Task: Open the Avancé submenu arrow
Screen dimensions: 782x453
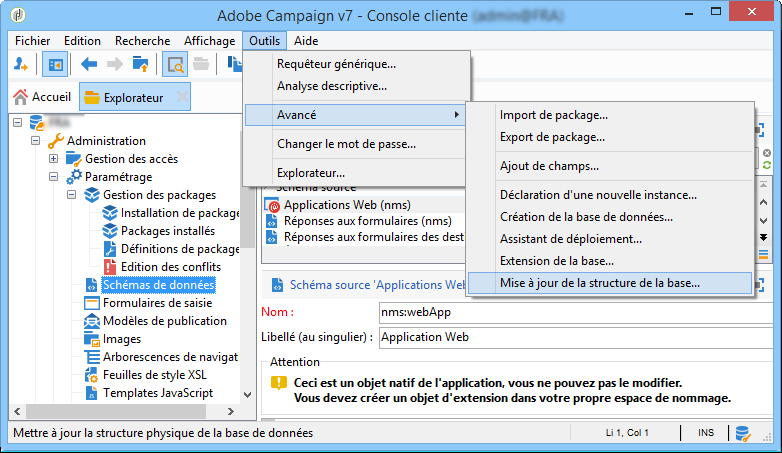Action: pos(456,115)
